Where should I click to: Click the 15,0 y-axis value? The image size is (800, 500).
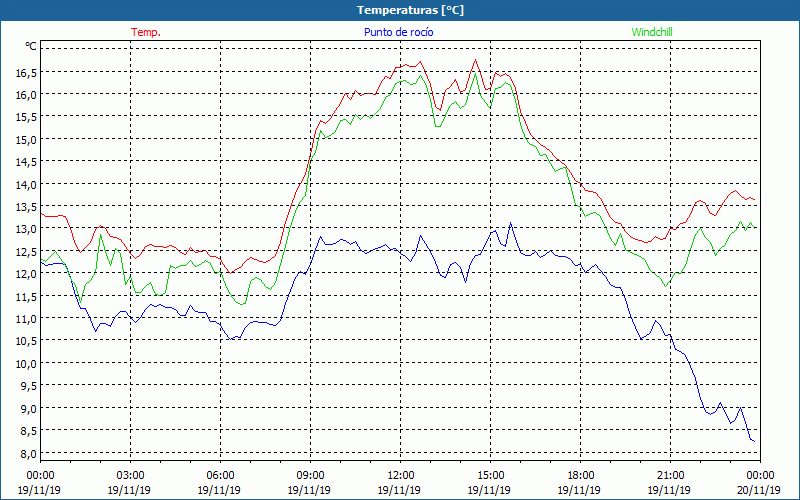tap(27, 140)
